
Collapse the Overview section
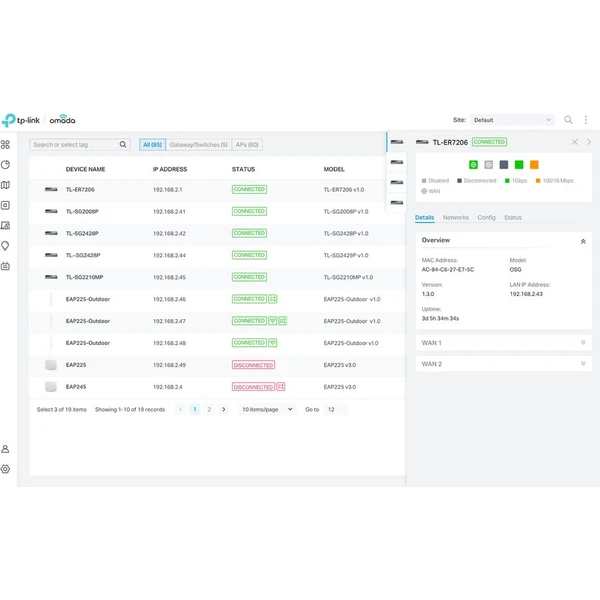(583, 241)
